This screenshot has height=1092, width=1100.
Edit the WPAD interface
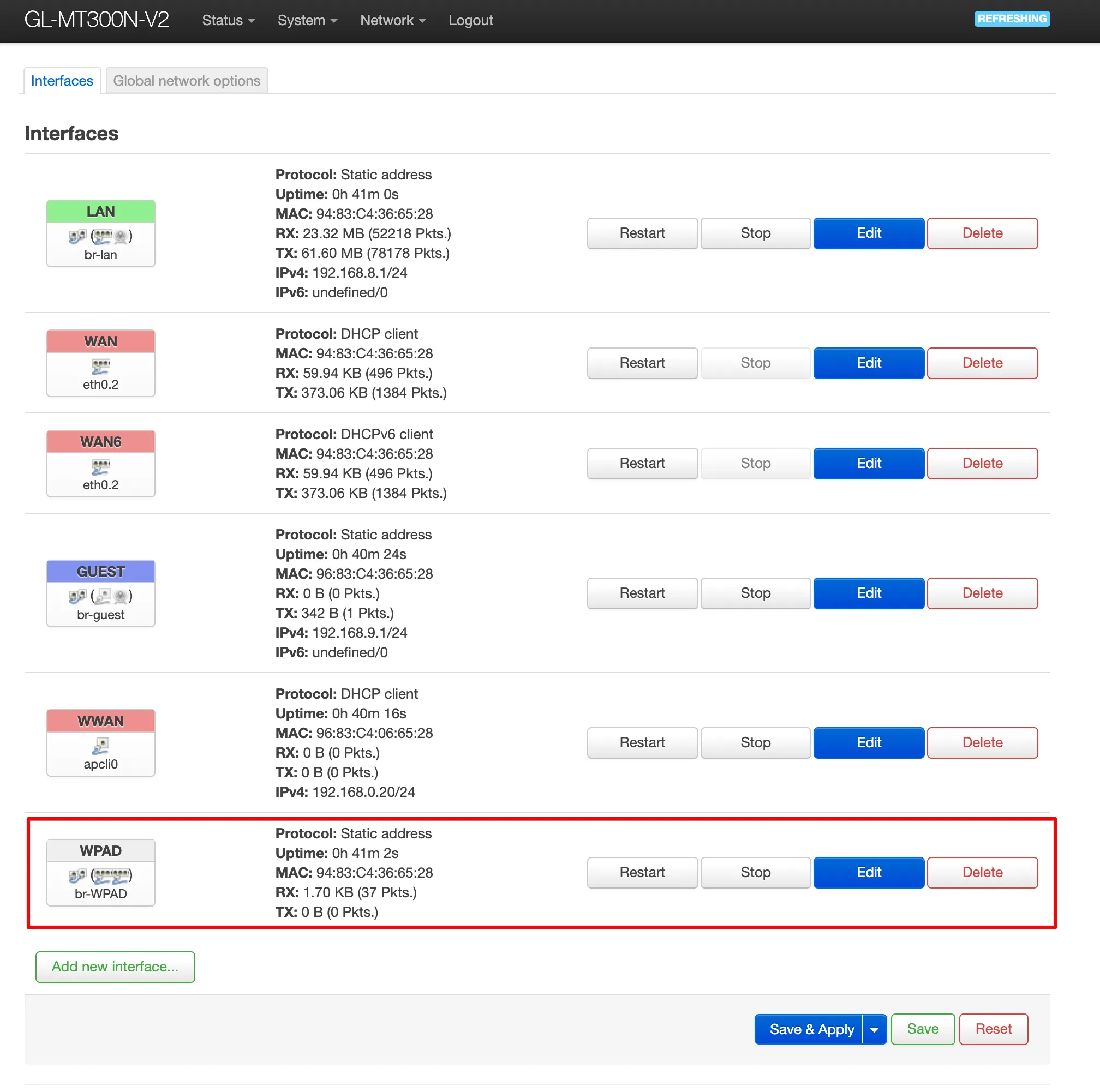pyautogui.click(x=869, y=872)
